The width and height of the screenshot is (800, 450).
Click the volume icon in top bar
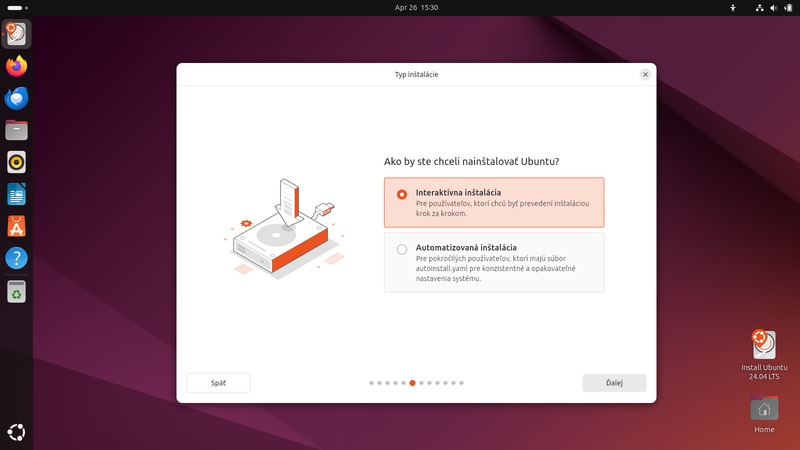(773, 8)
